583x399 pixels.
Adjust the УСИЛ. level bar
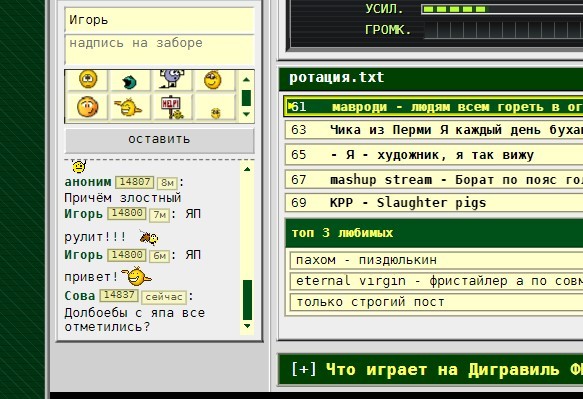tap(502, 9)
